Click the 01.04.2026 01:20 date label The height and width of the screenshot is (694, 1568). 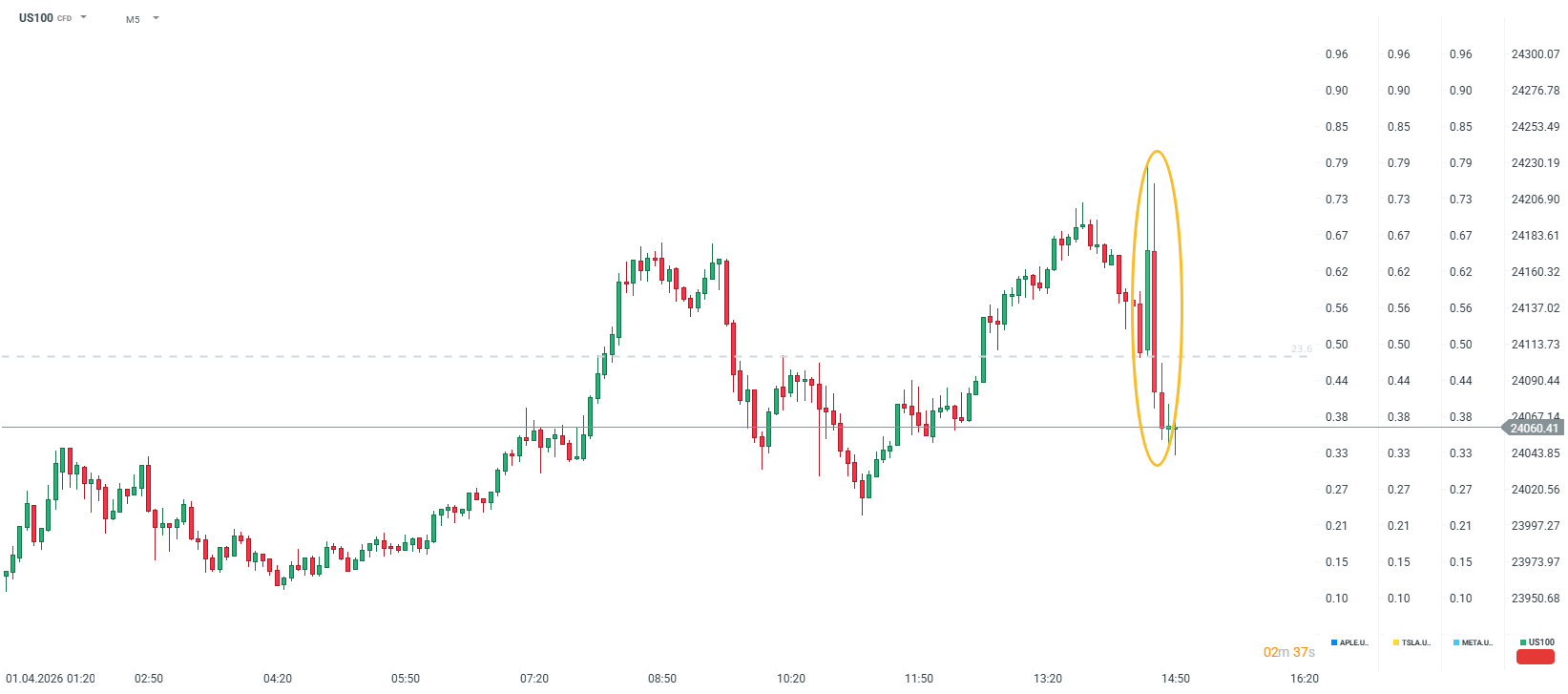[51, 679]
